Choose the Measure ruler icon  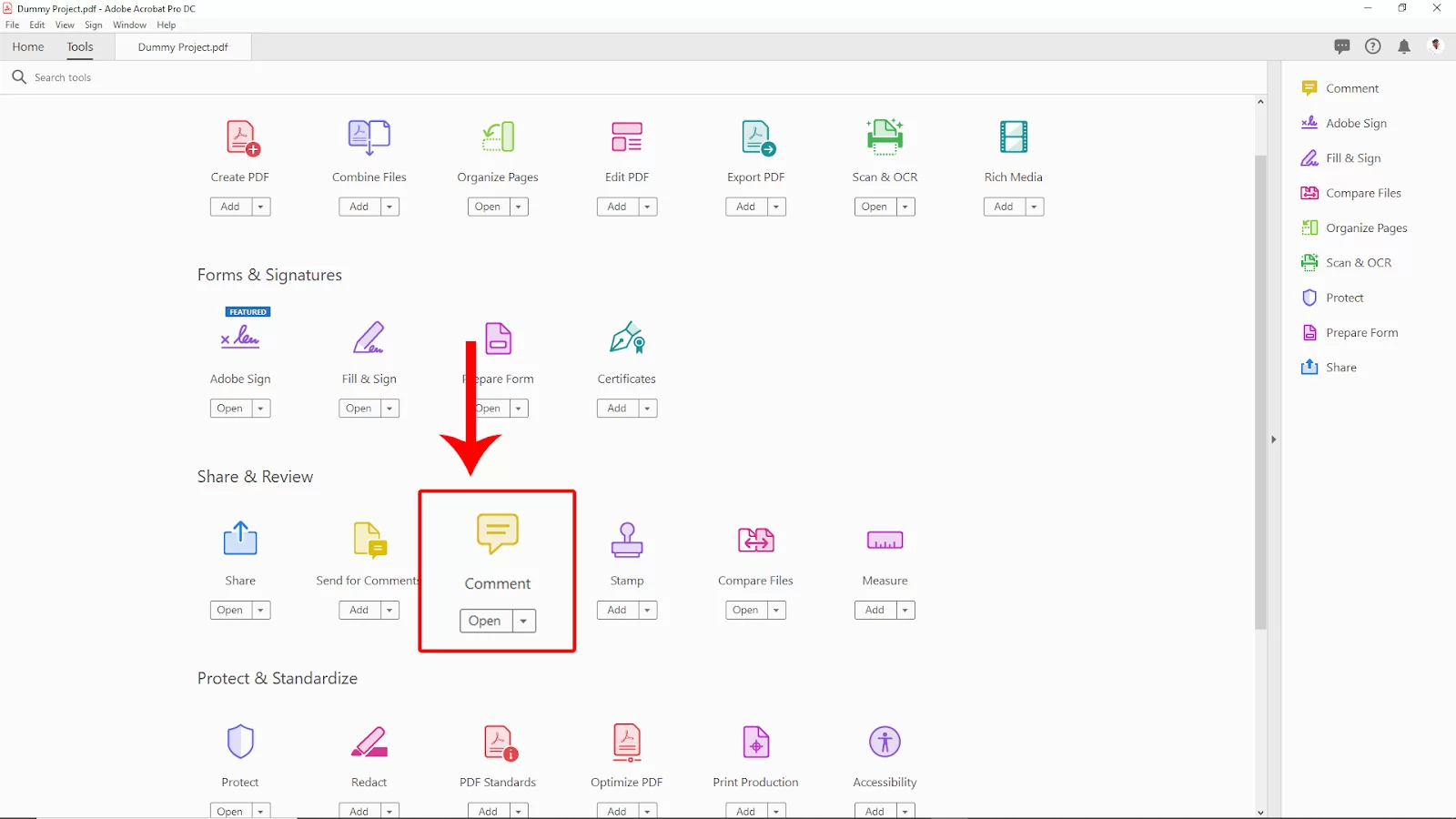885,541
